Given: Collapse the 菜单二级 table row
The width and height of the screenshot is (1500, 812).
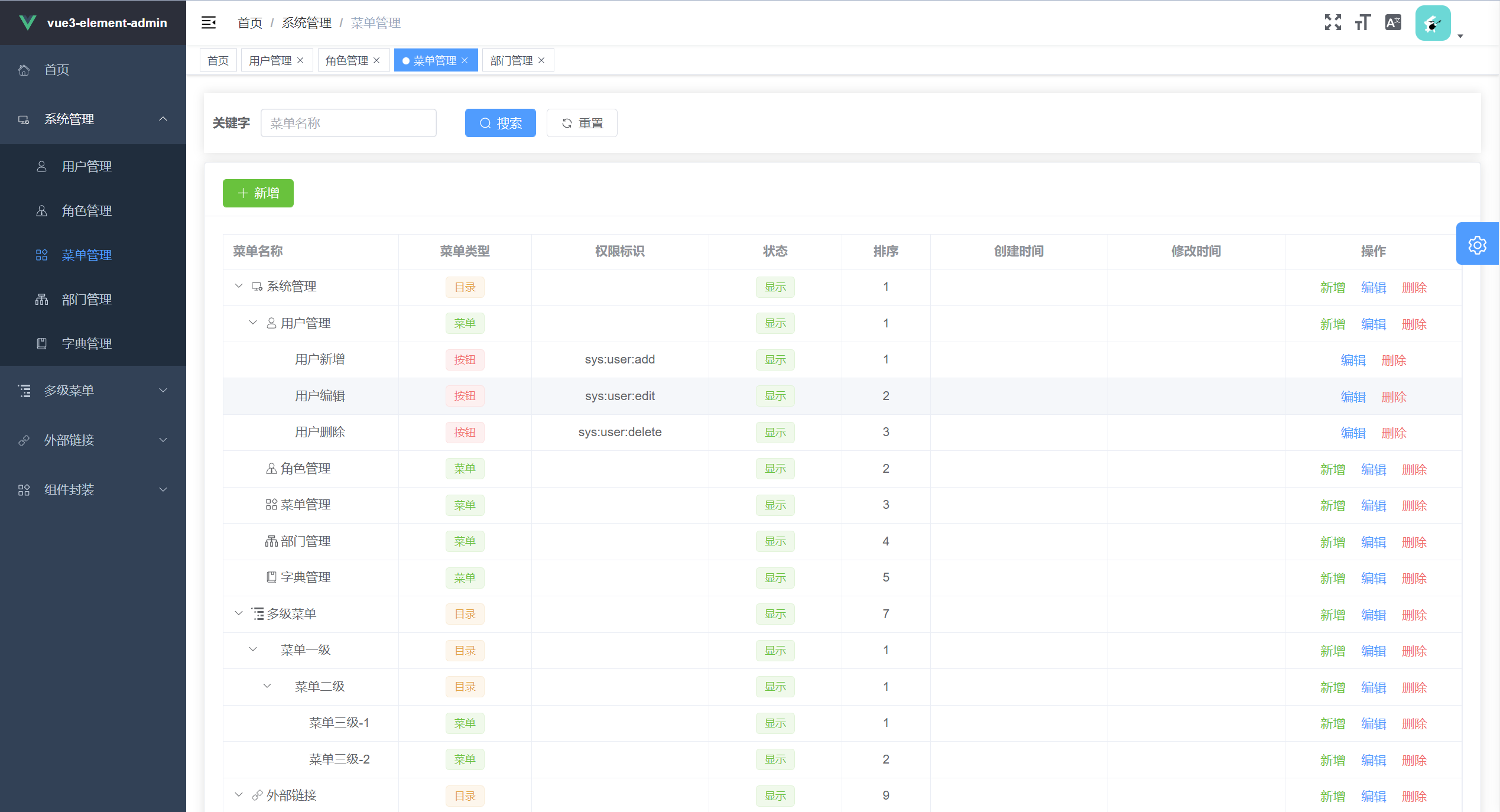Looking at the screenshot, I should pos(267,686).
